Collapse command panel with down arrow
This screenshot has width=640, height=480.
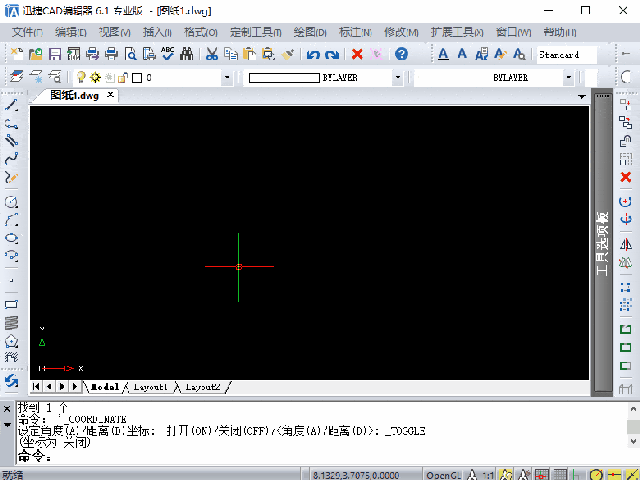7,424
